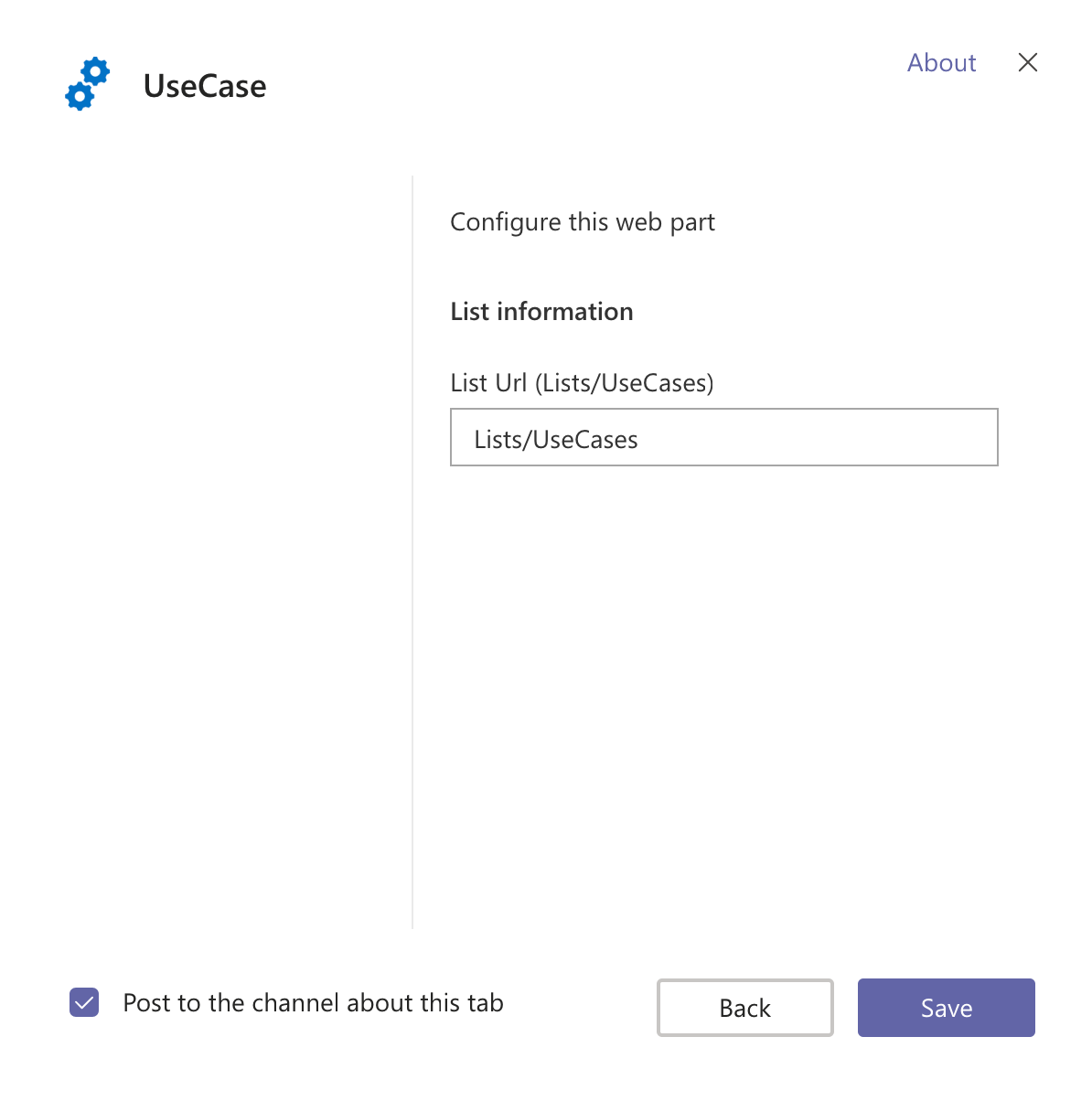Viewport: 1092px width, 1101px height.
Task: Click the UseCase gears app icon
Action: tap(88, 84)
